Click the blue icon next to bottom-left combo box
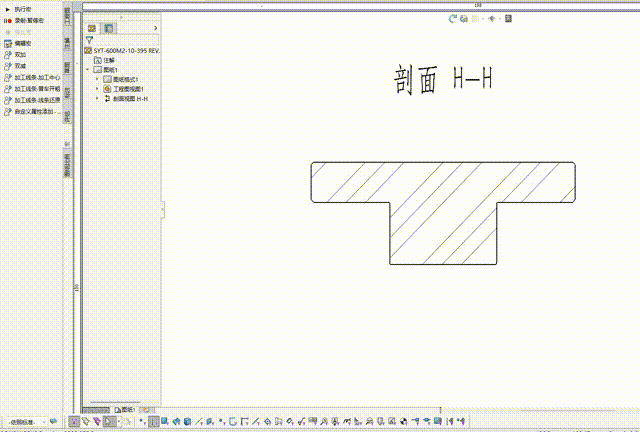640x432 pixels. click(x=53, y=421)
